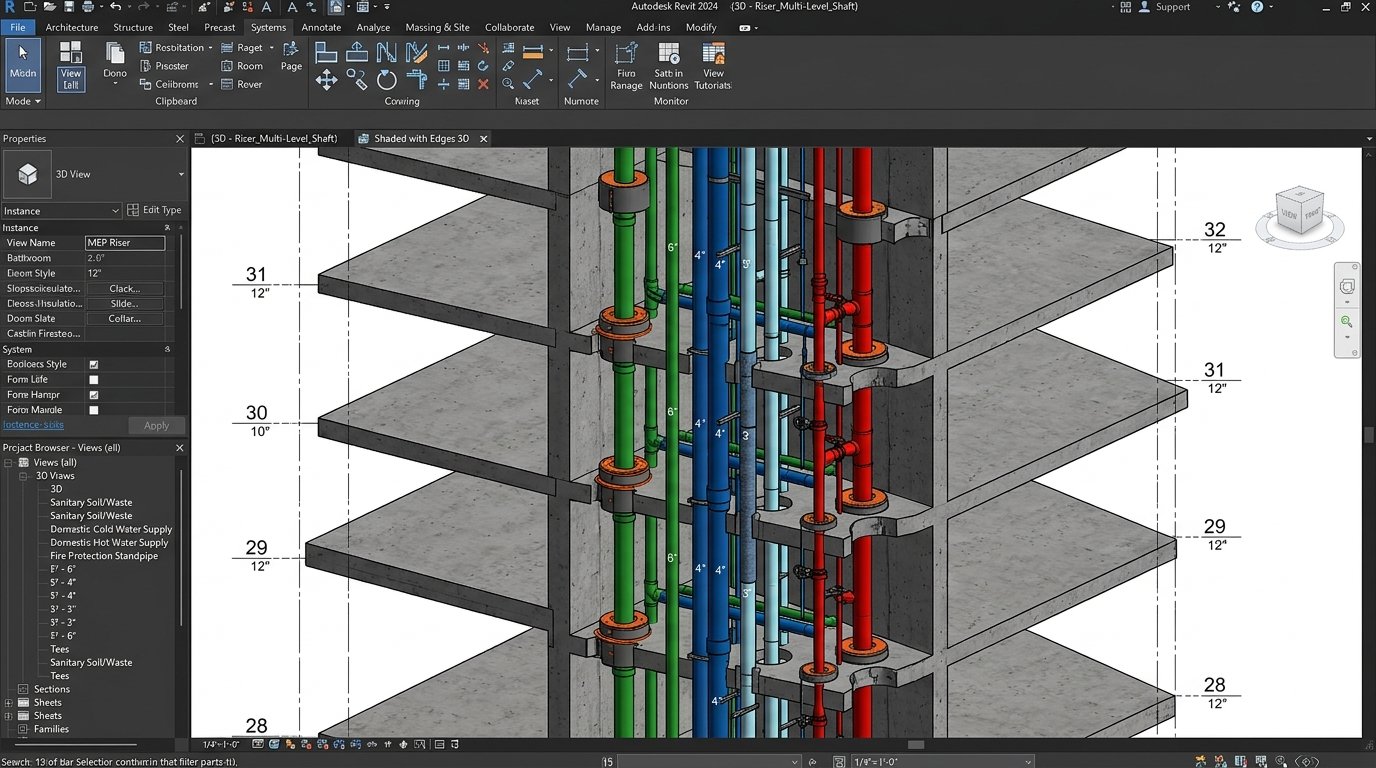Expand the first Sheets tree node
The image size is (1376, 768).
(9, 703)
